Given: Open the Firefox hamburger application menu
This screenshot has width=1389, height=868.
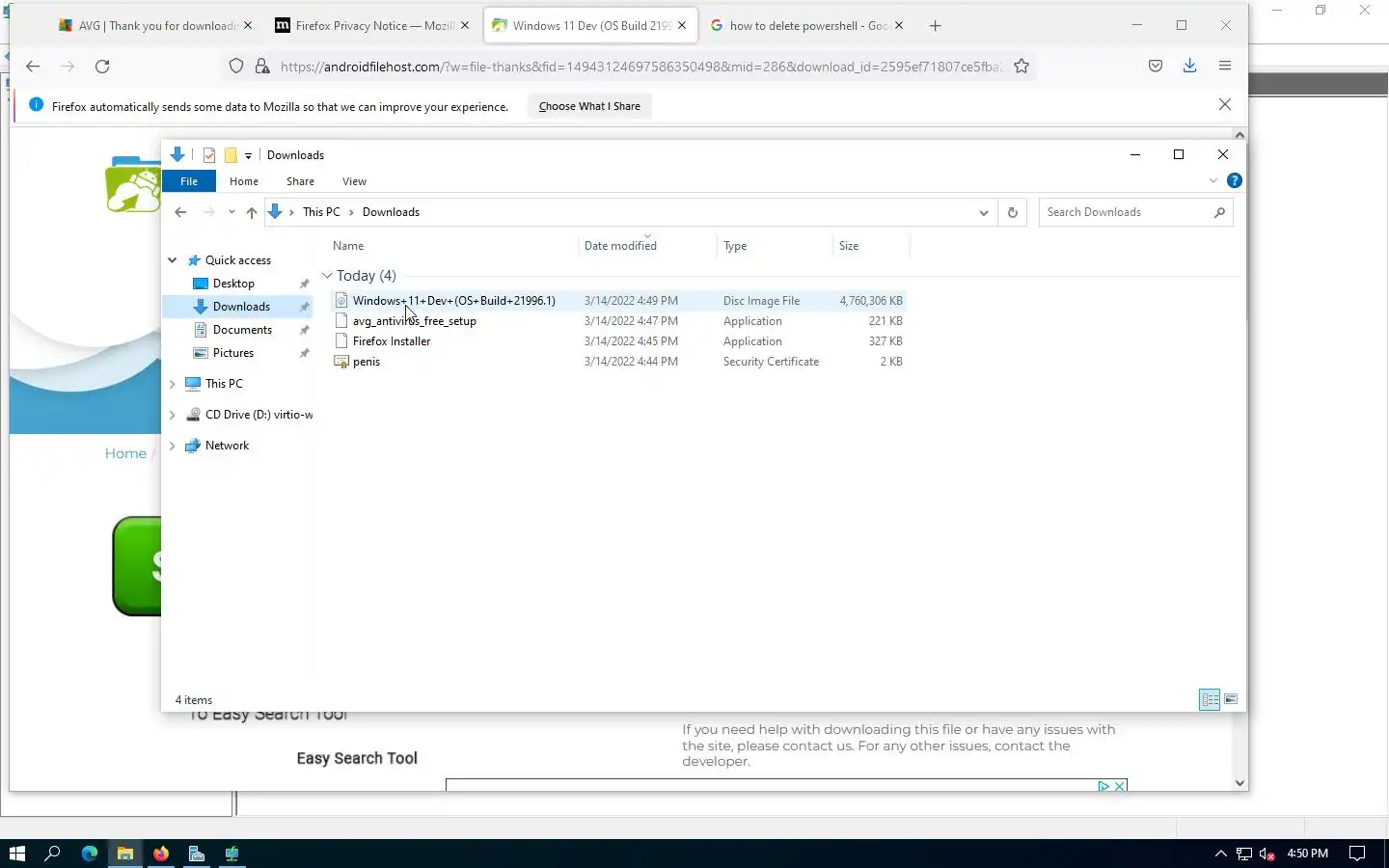Looking at the screenshot, I should click(1225, 67).
